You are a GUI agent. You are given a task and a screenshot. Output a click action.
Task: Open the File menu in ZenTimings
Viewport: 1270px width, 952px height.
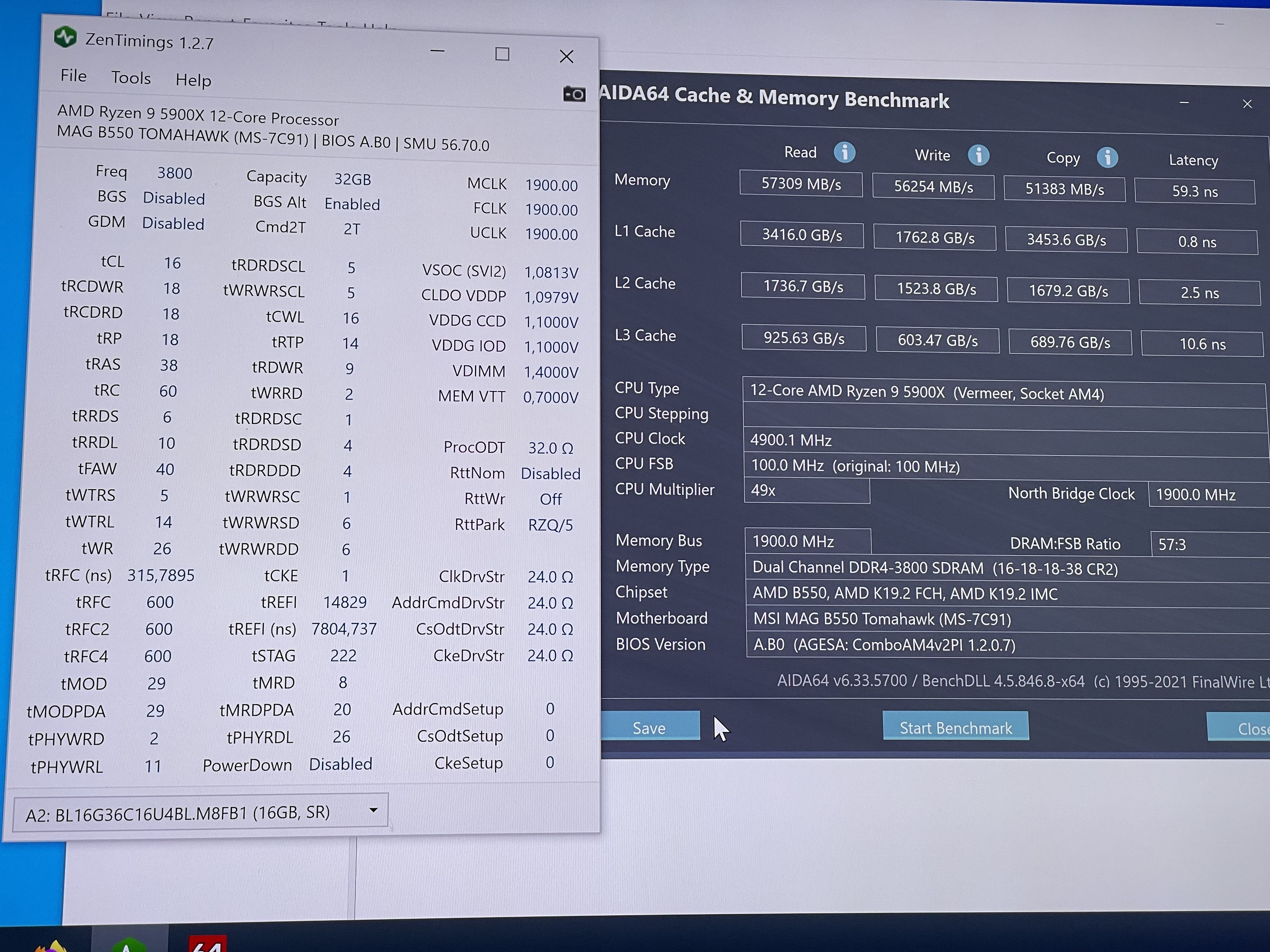(x=73, y=76)
